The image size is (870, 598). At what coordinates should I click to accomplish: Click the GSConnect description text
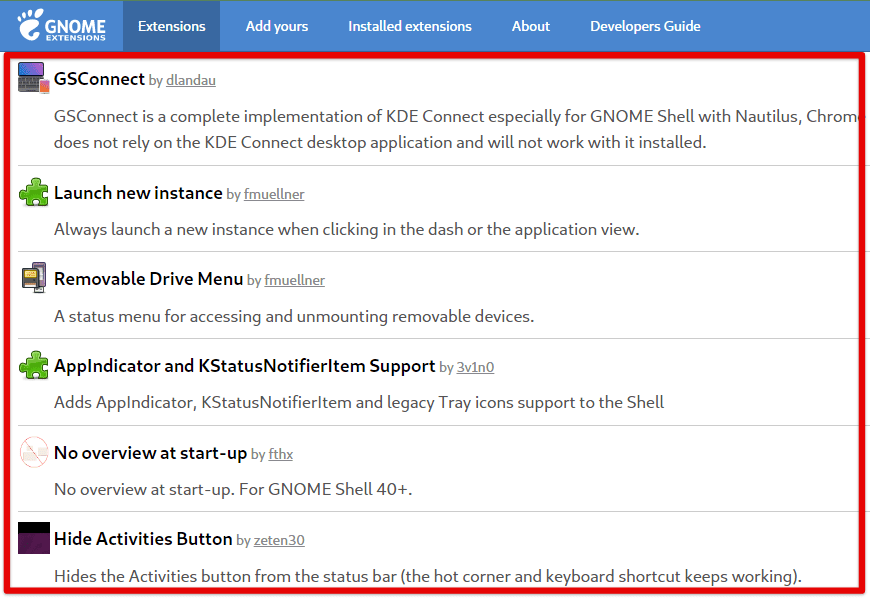tap(456, 129)
